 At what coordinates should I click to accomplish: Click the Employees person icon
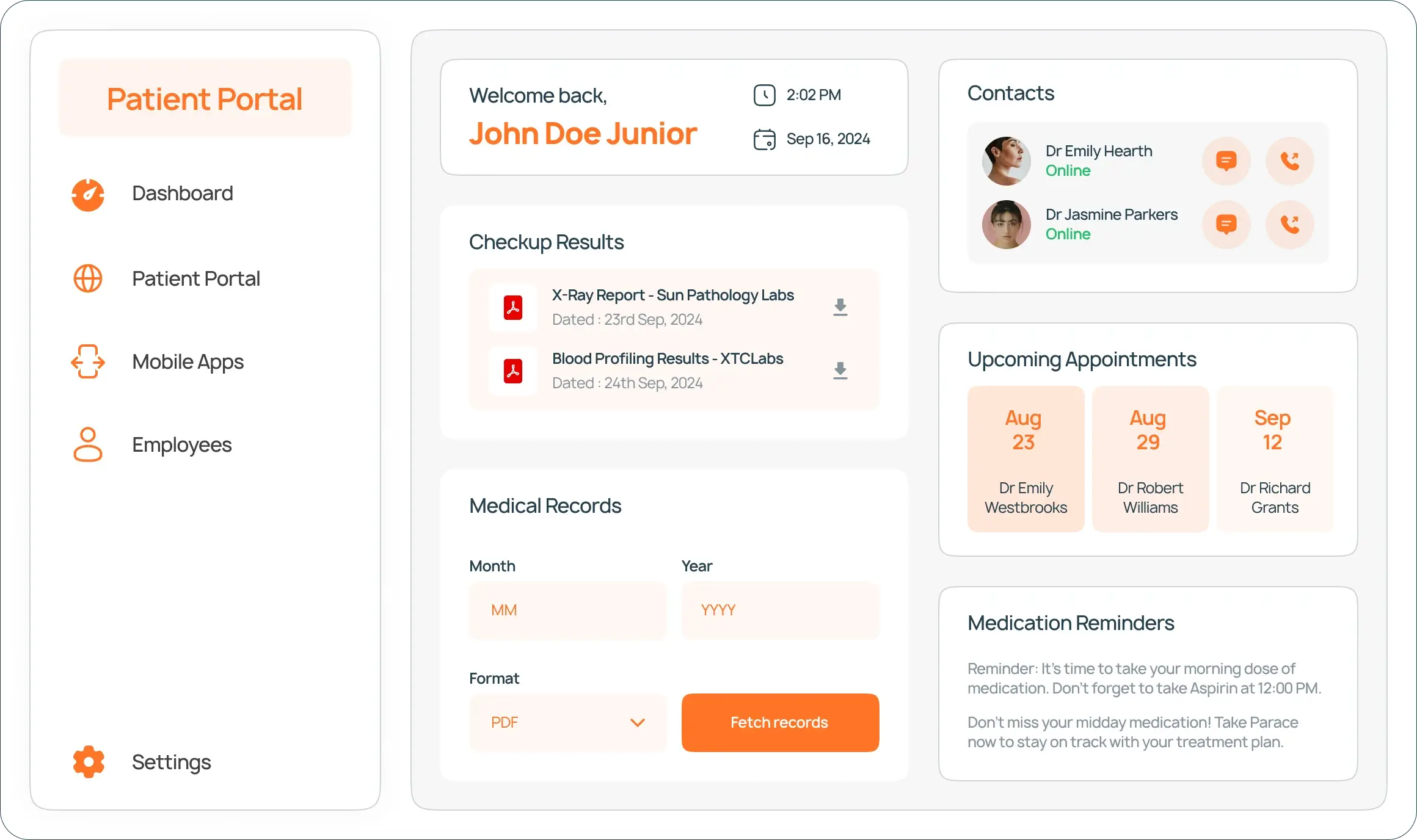point(88,444)
